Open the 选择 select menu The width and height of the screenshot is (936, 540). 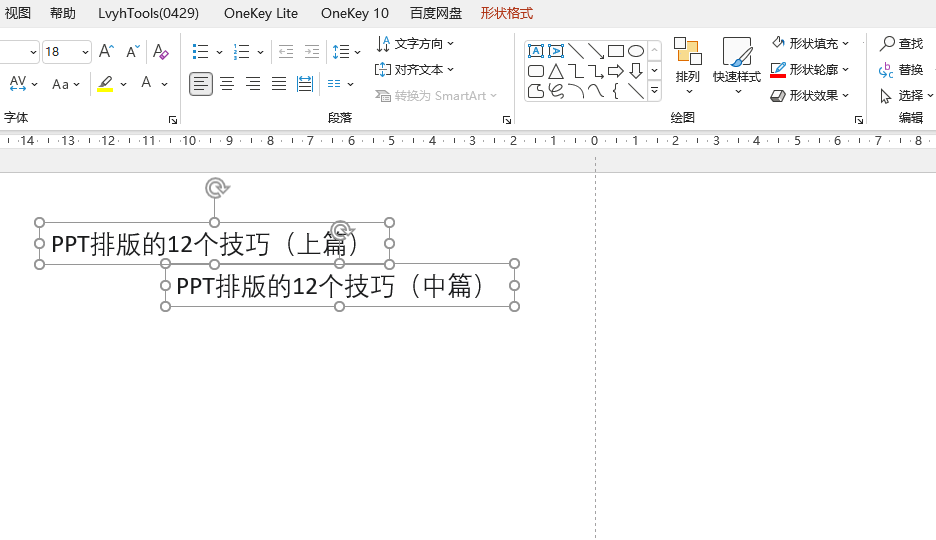906,95
